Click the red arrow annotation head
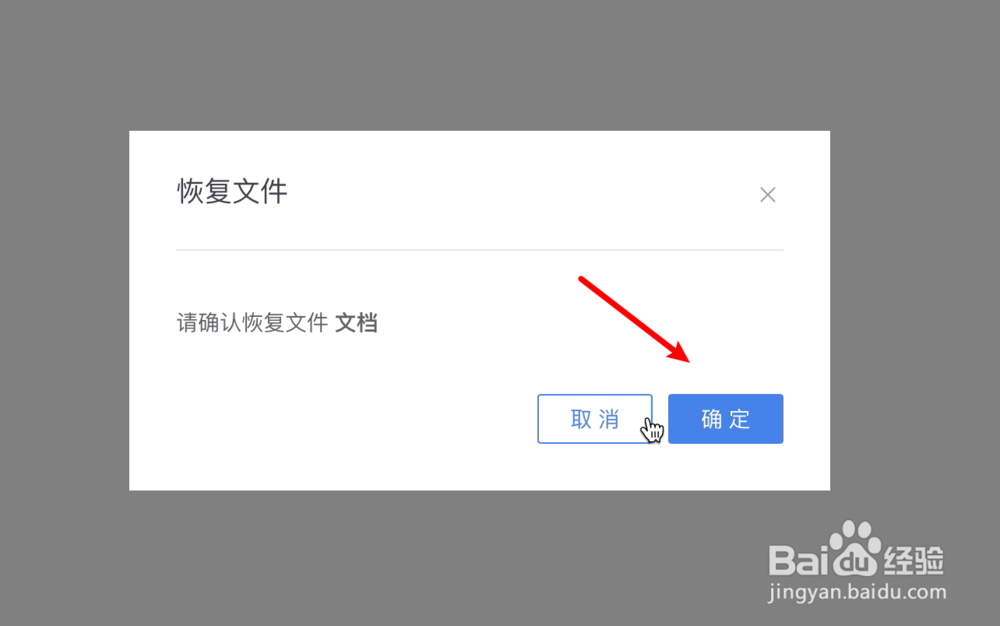 coord(678,351)
